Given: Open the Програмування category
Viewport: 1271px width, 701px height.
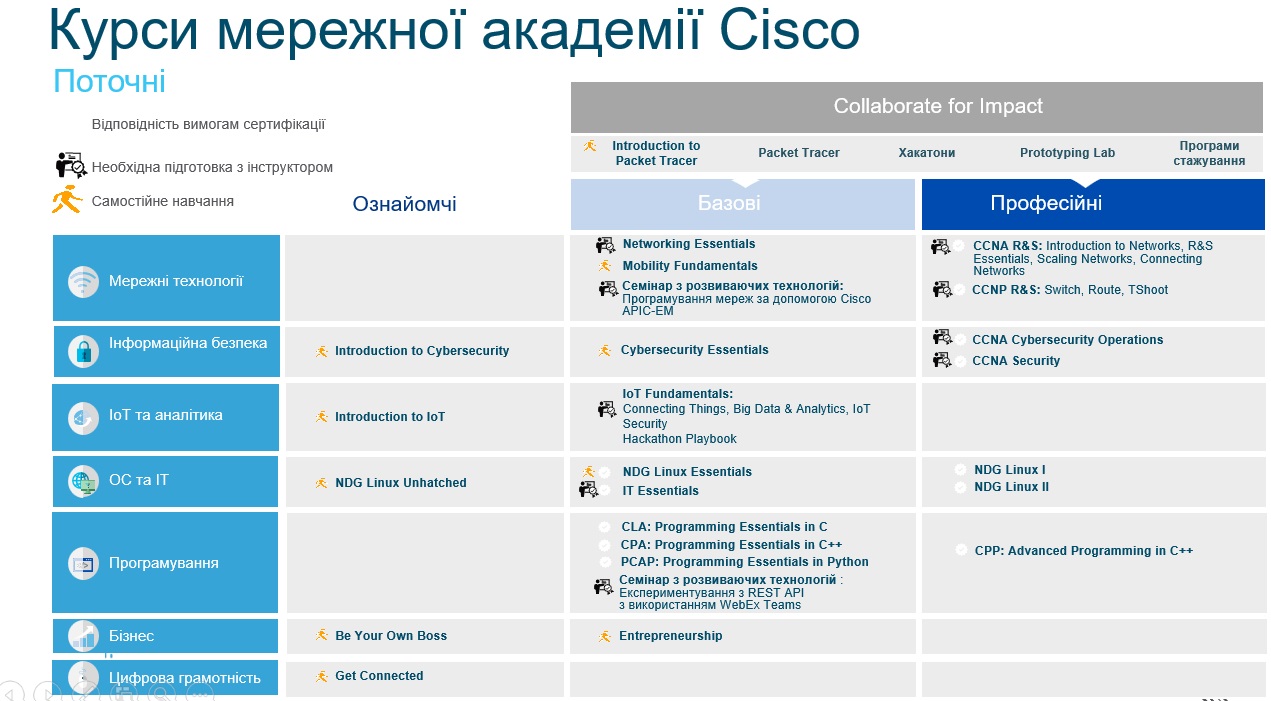Looking at the screenshot, I should point(166,563).
